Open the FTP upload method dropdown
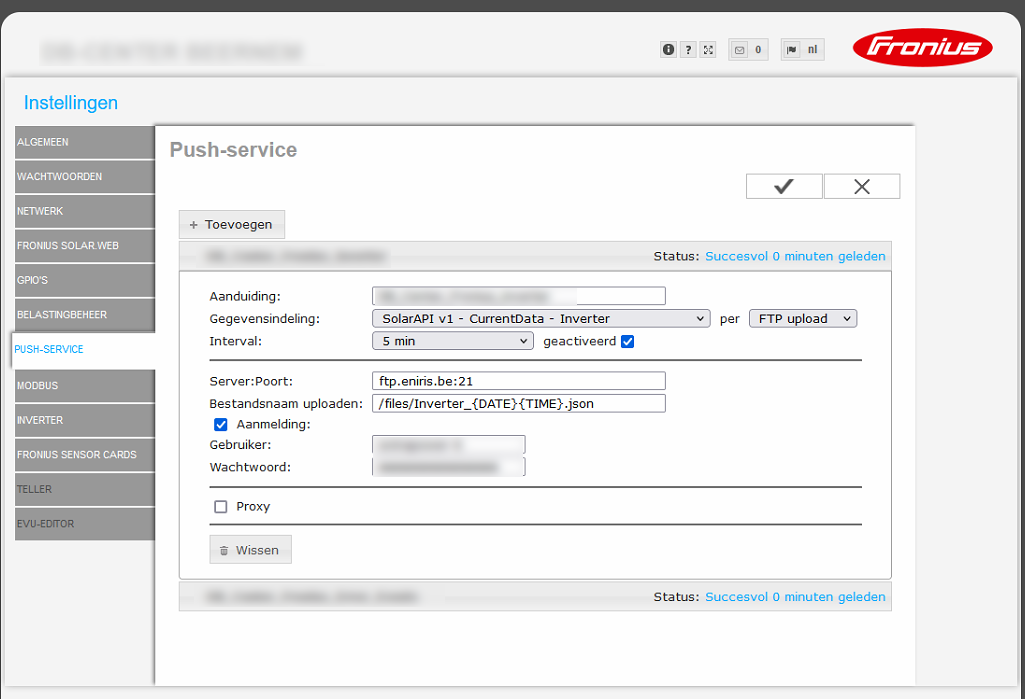Viewport: 1025px width, 699px height. click(x=802, y=319)
